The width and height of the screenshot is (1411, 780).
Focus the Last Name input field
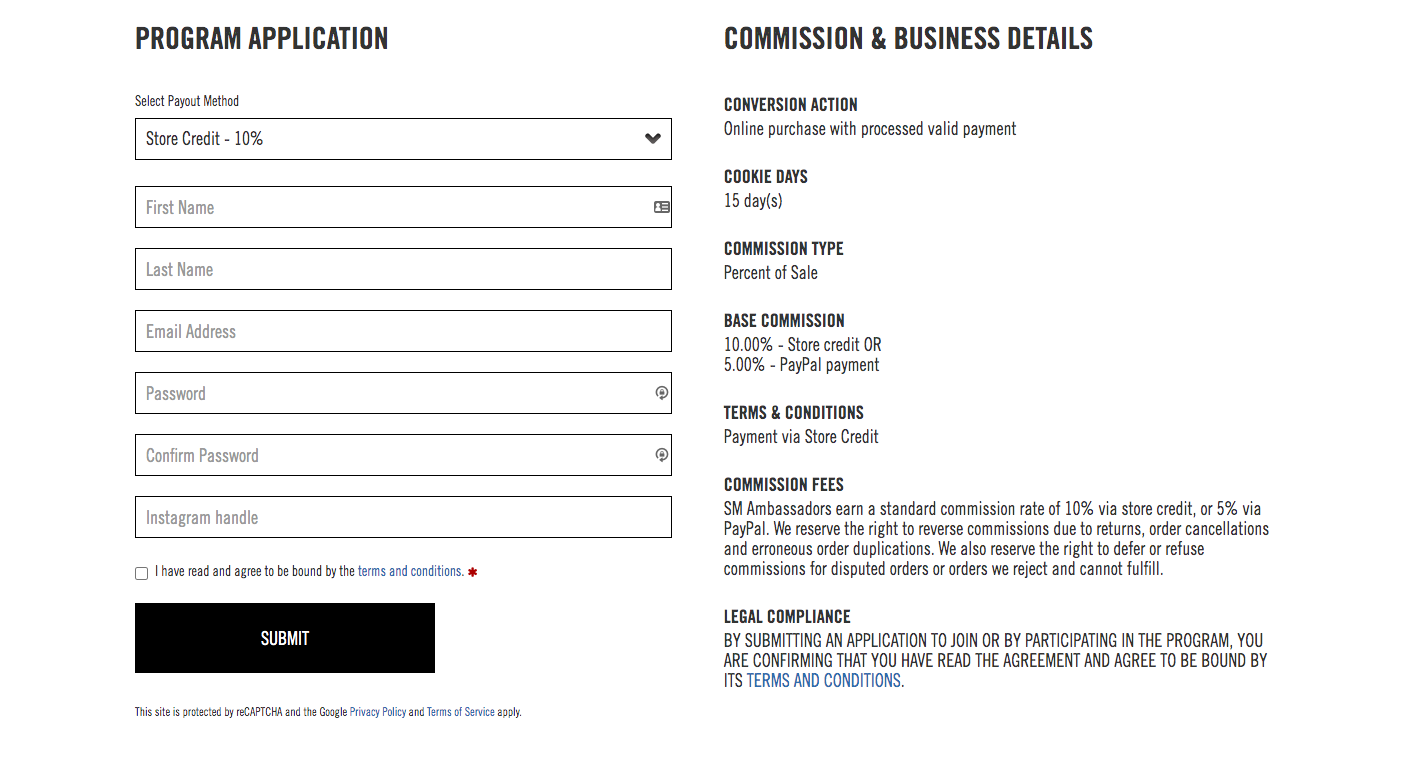click(x=403, y=269)
